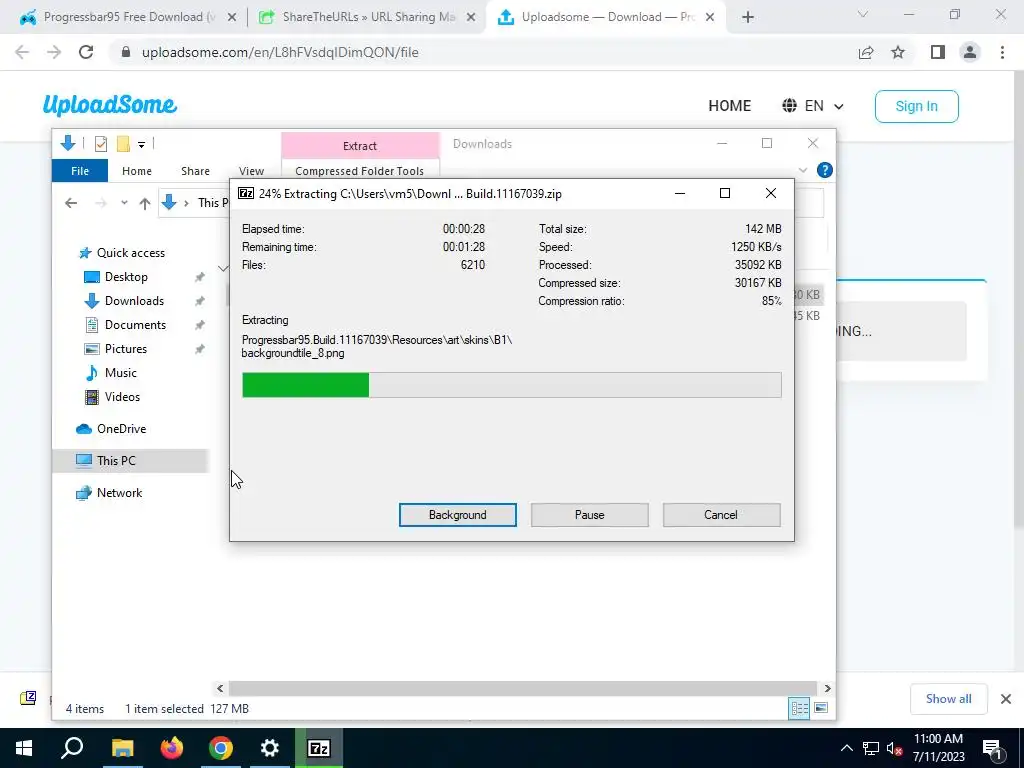1024x768 pixels.
Task: Click Explorer back navigation arrow
Action: pos(71,203)
